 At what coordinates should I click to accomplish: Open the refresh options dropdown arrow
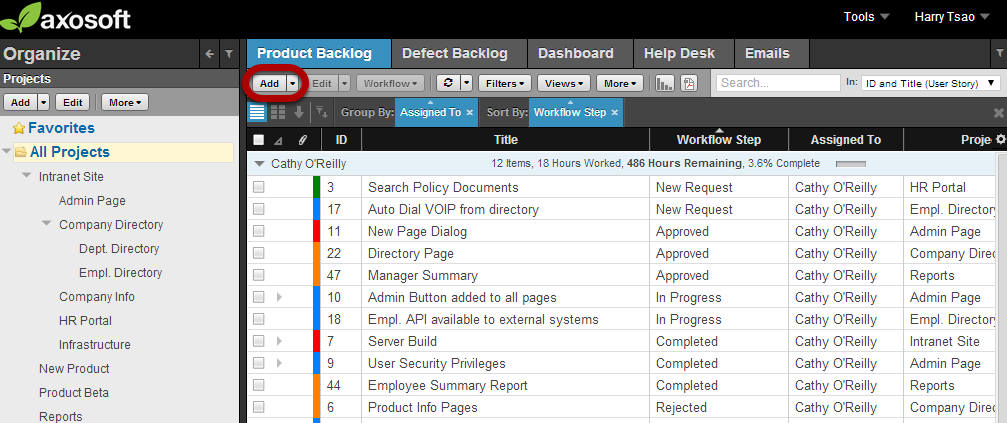point(467,83)
